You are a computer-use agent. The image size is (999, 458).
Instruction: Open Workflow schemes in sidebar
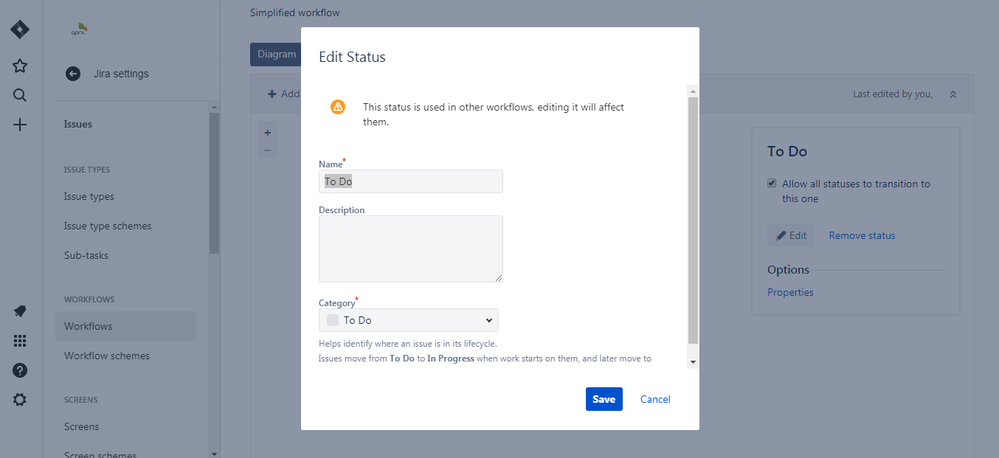pos(107,355)
